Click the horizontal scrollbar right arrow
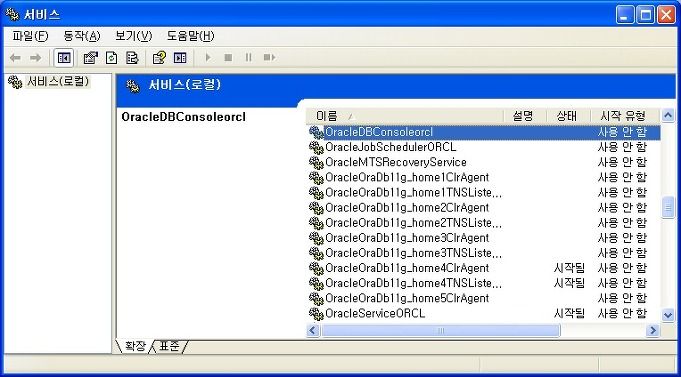681x377 pixels. pyautogui.click(x=653, y=331)
